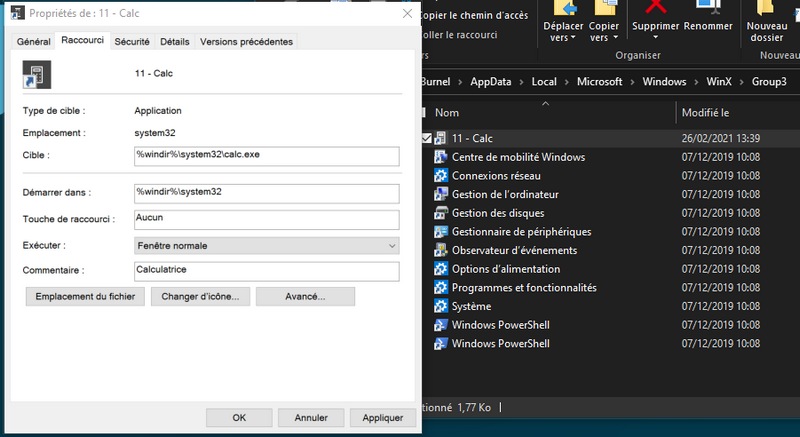Image resolution: width=800 pixels, height=437 pixels.
Task: Click in the Cible input field
Action: 266,156
